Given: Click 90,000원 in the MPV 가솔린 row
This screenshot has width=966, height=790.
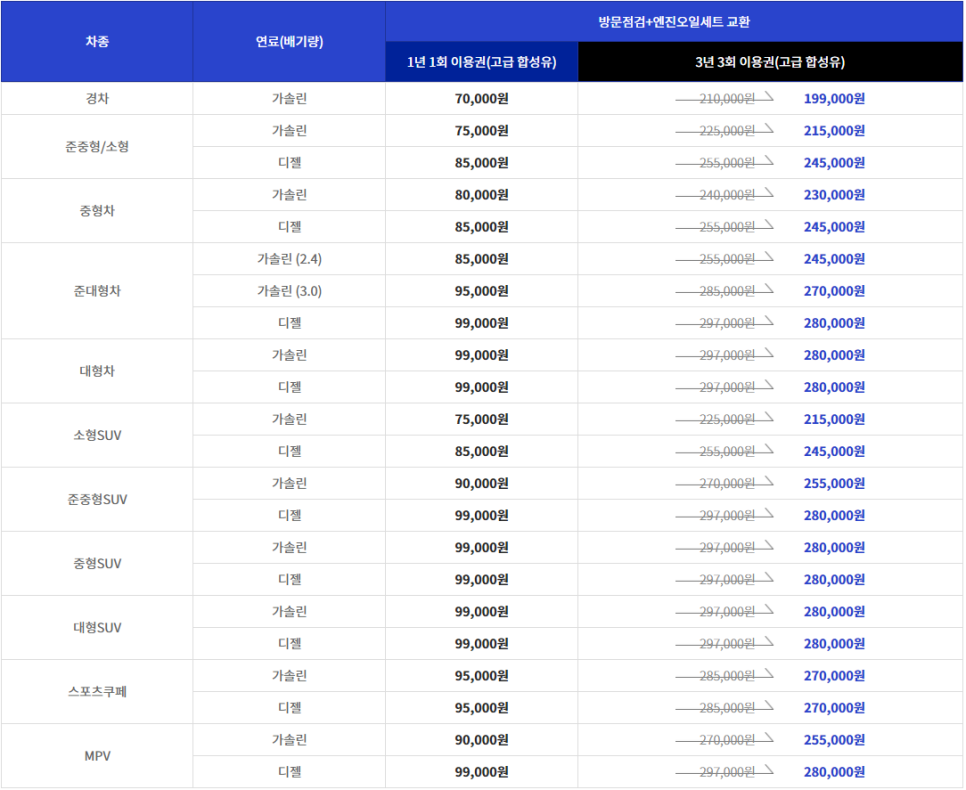Looking at the screenshot, I should pos(482,739).
